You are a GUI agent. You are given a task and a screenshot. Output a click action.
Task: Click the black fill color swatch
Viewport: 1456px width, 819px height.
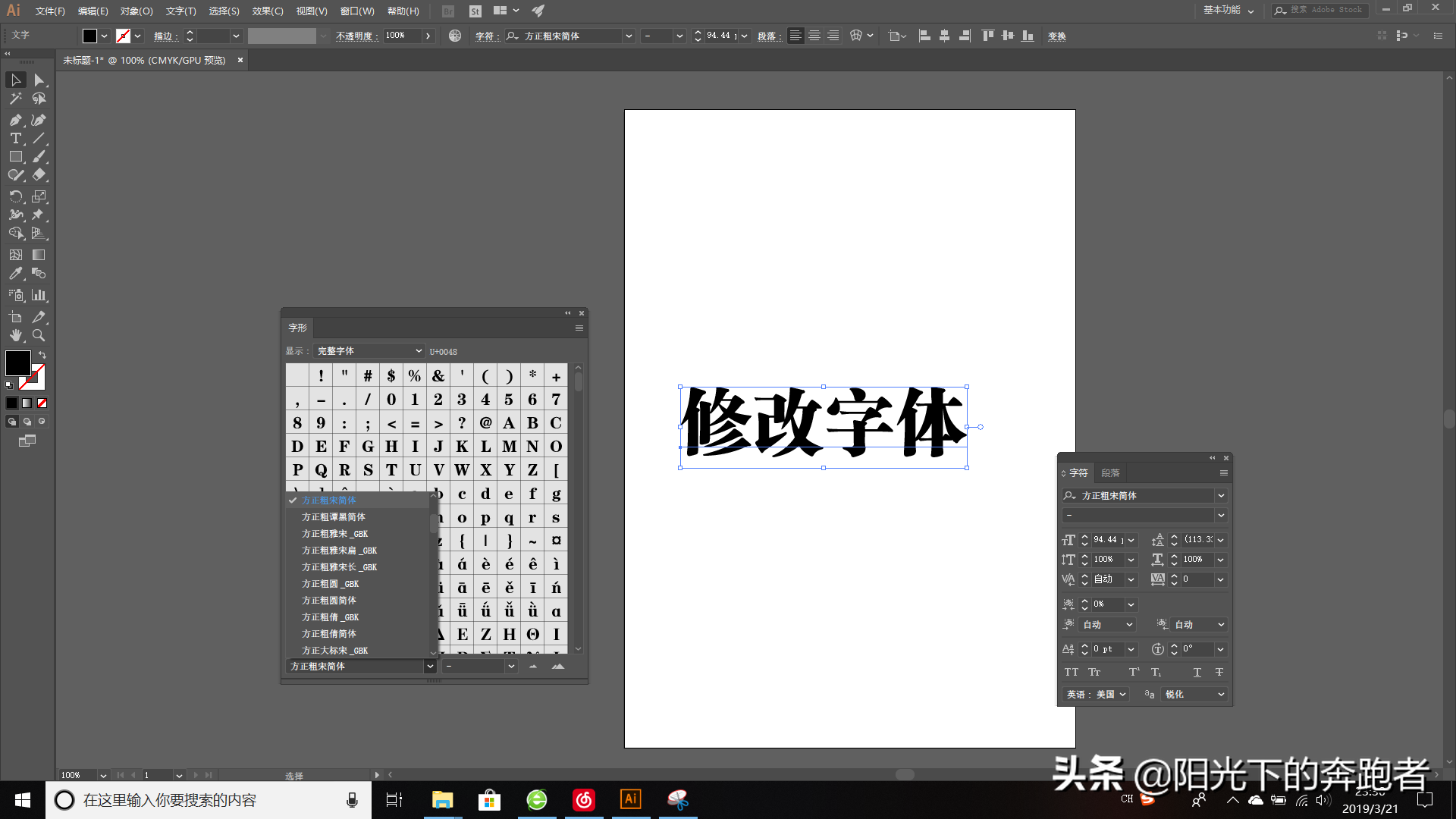(x=17, y=362)
